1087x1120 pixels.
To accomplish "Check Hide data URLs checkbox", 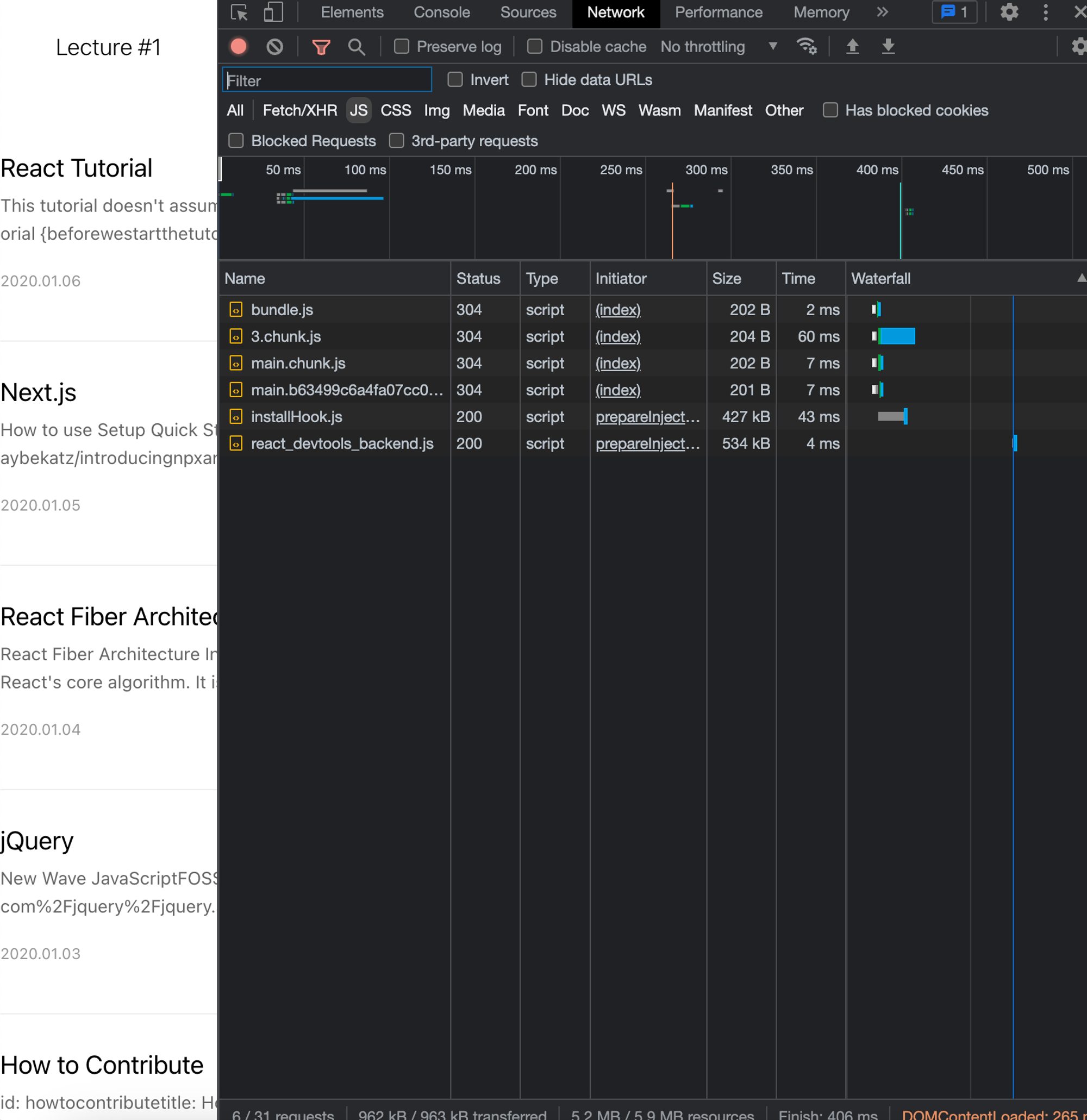I will click(529, 79).
